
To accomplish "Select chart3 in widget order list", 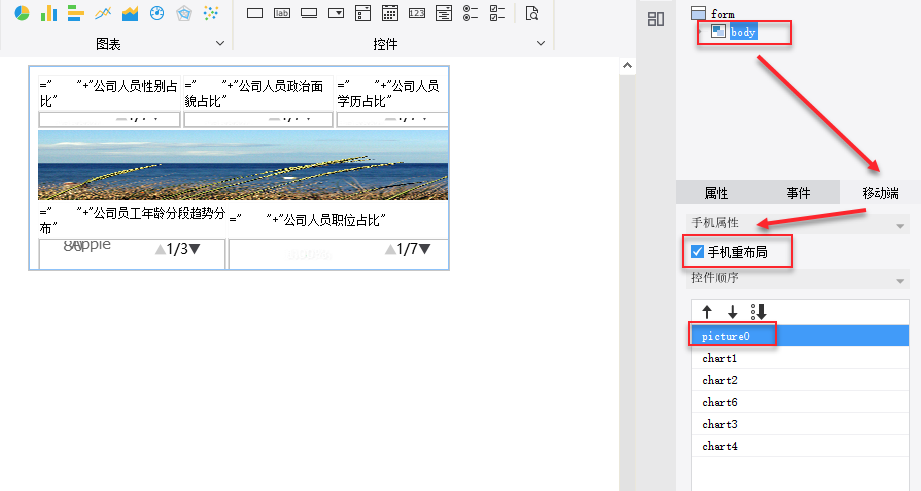I will pyautogui.click(x=719, y=425).
